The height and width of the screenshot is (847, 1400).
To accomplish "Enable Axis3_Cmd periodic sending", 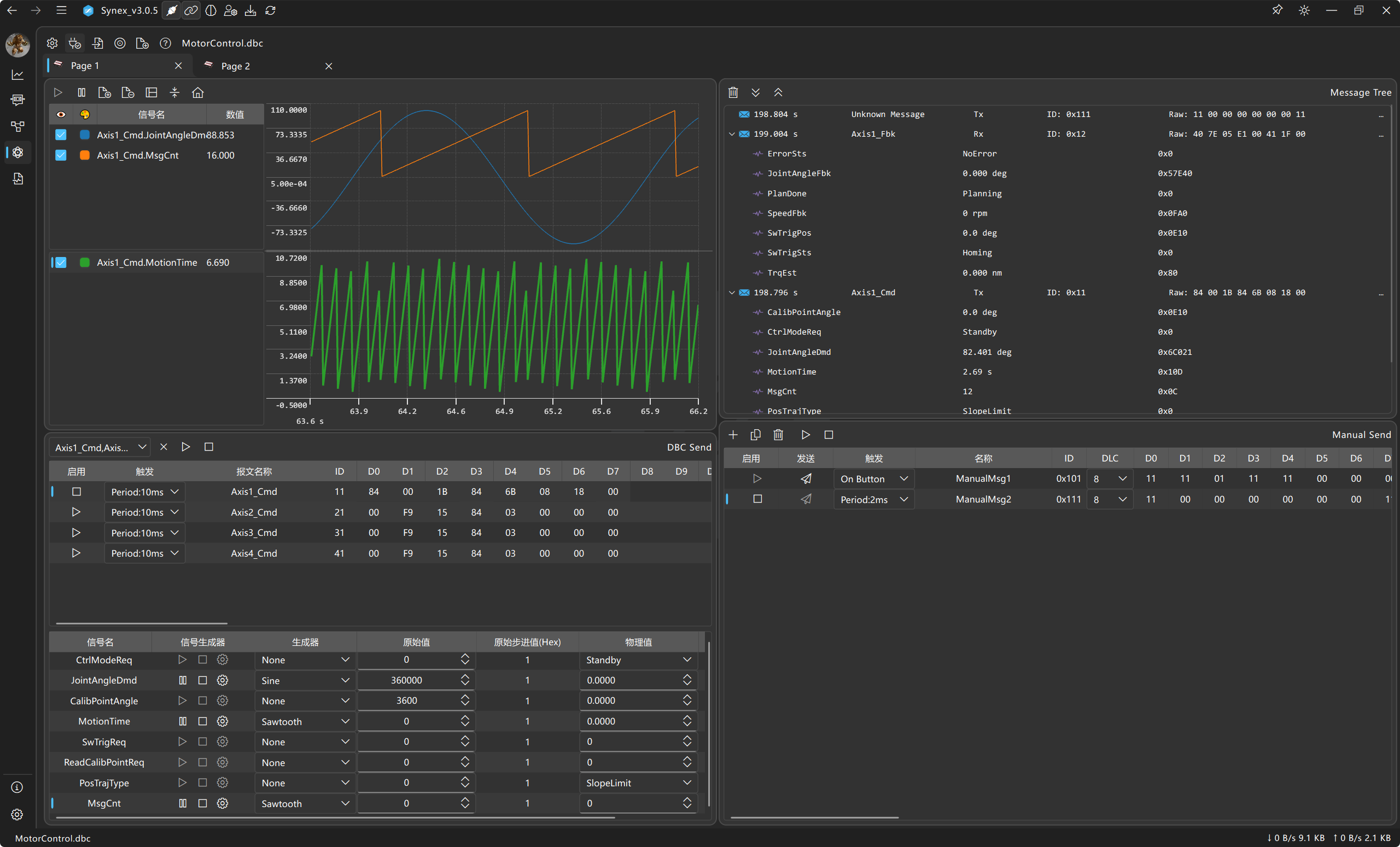I will click(x=76, y=532).
